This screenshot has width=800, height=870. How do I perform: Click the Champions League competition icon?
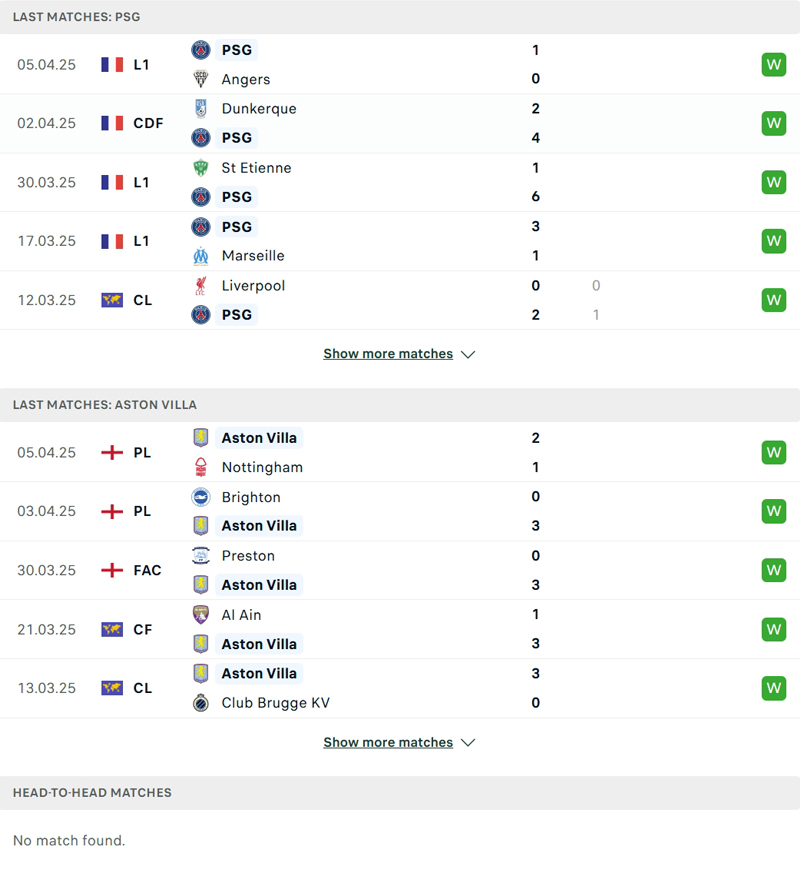pos(110,299)
